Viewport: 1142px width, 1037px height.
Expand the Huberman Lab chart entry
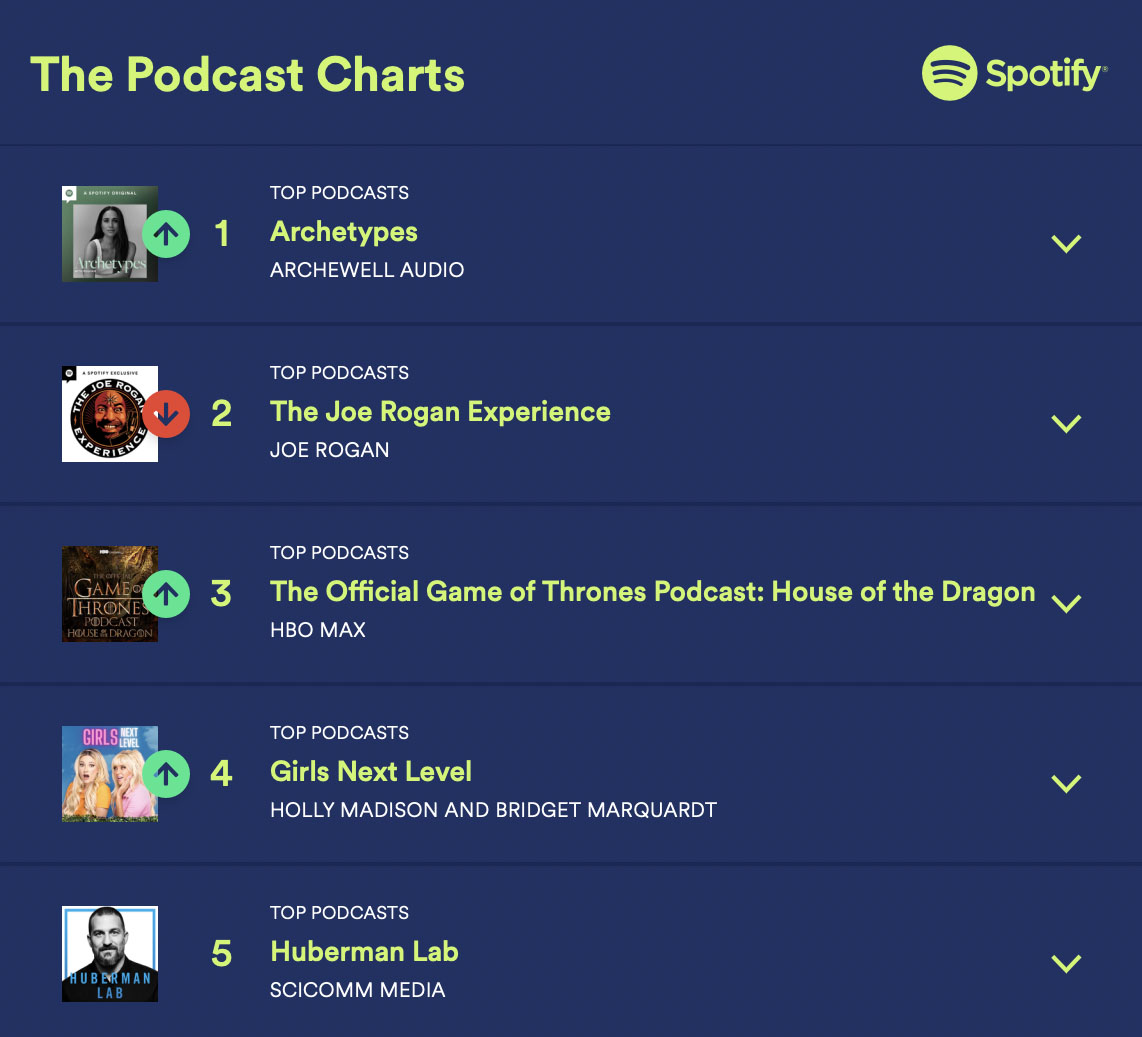tap(1067, 963)
